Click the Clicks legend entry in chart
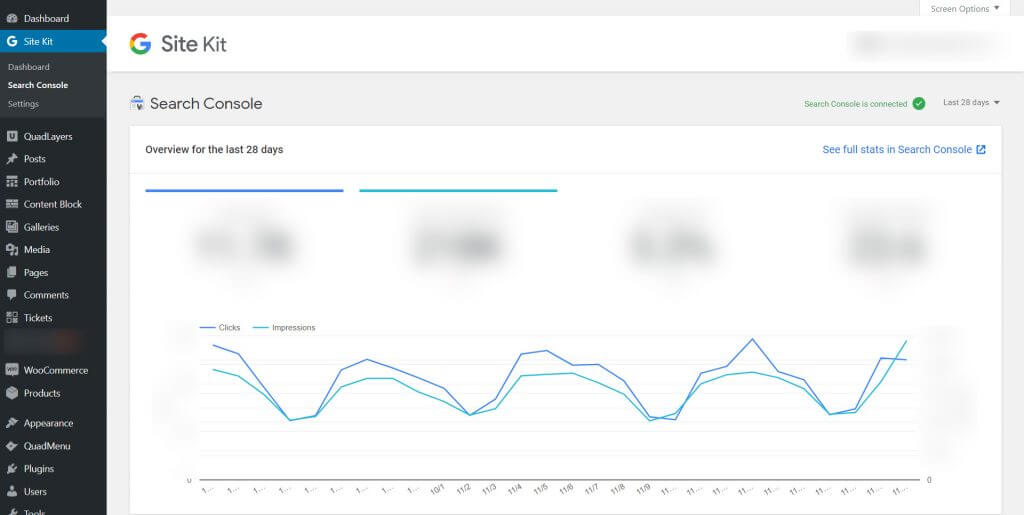The image size is (1024, 515). [x=220, y=328]
